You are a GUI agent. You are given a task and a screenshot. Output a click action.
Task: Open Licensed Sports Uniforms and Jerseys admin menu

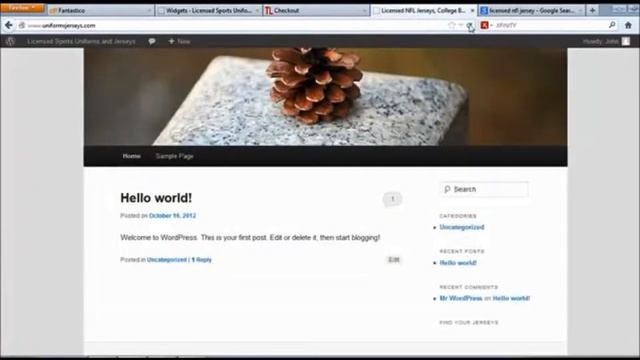point(81,41)
